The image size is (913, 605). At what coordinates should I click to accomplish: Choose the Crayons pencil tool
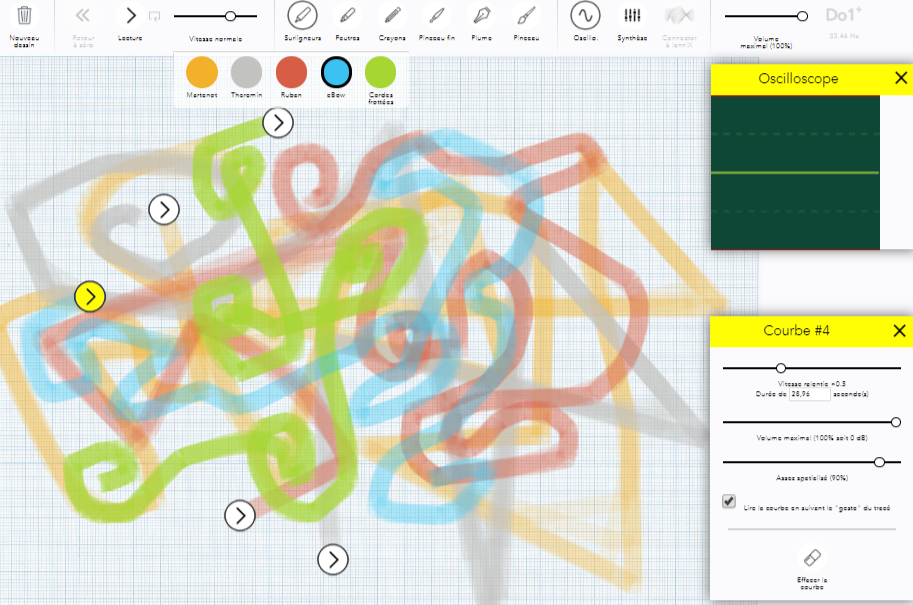click(392, 16)
